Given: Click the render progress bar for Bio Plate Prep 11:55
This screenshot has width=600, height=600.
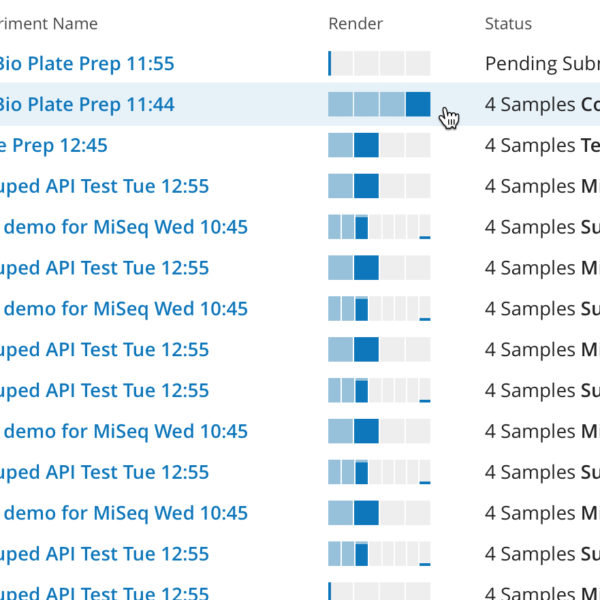Looking at the screenshot, I should 379,64.
